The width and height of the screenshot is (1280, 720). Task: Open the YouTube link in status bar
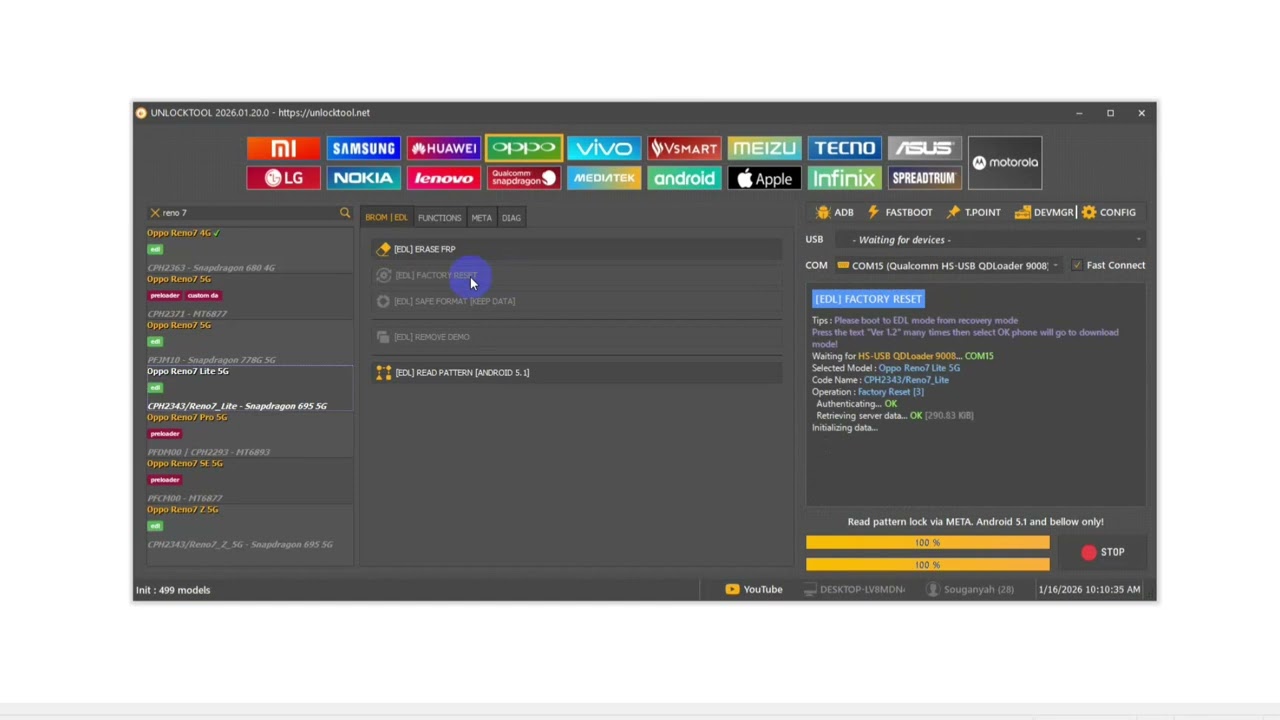pos(754,590)
